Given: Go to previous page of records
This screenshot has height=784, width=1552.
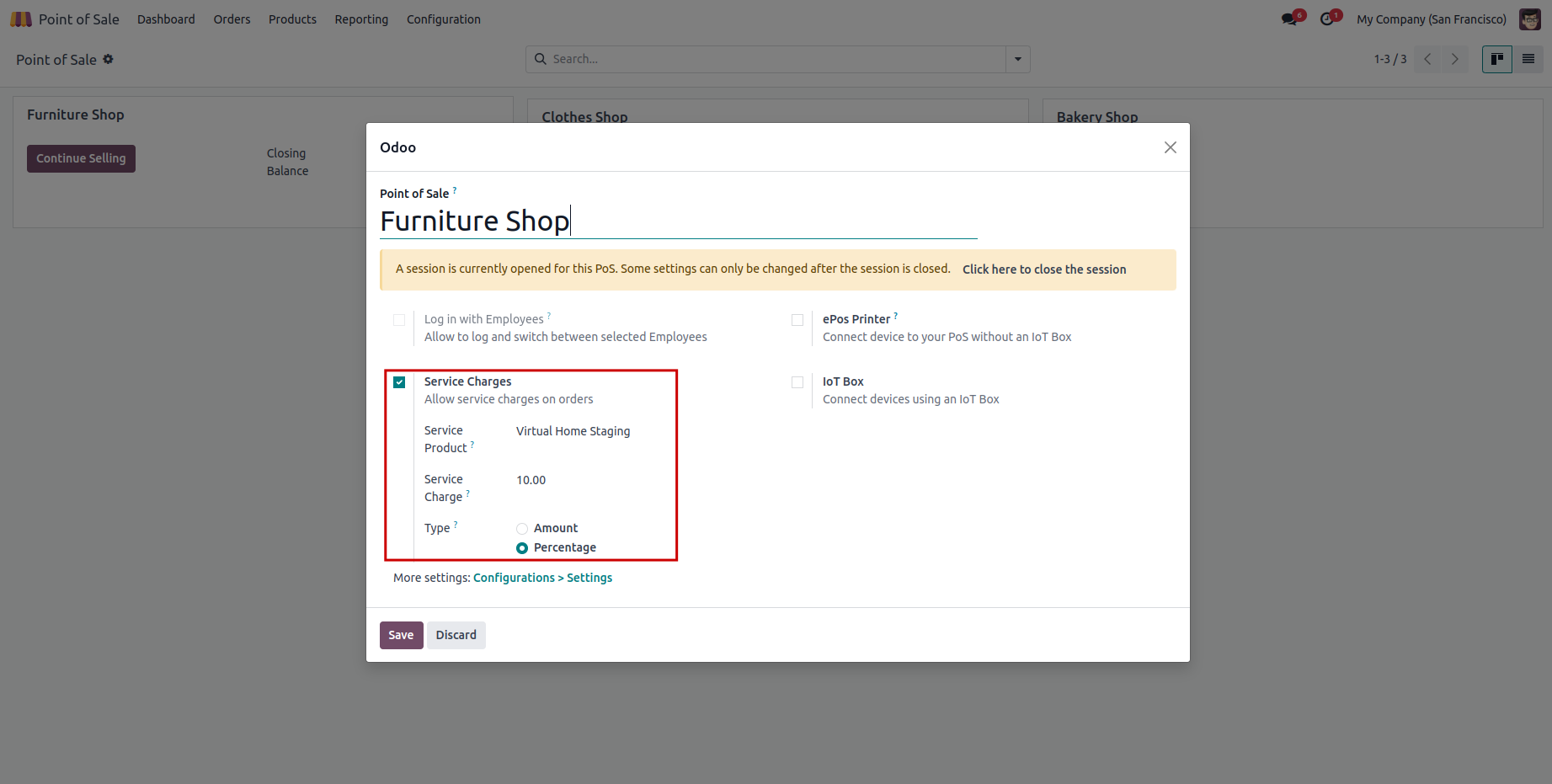Looking at the screenshot, I should point(1427,59).
